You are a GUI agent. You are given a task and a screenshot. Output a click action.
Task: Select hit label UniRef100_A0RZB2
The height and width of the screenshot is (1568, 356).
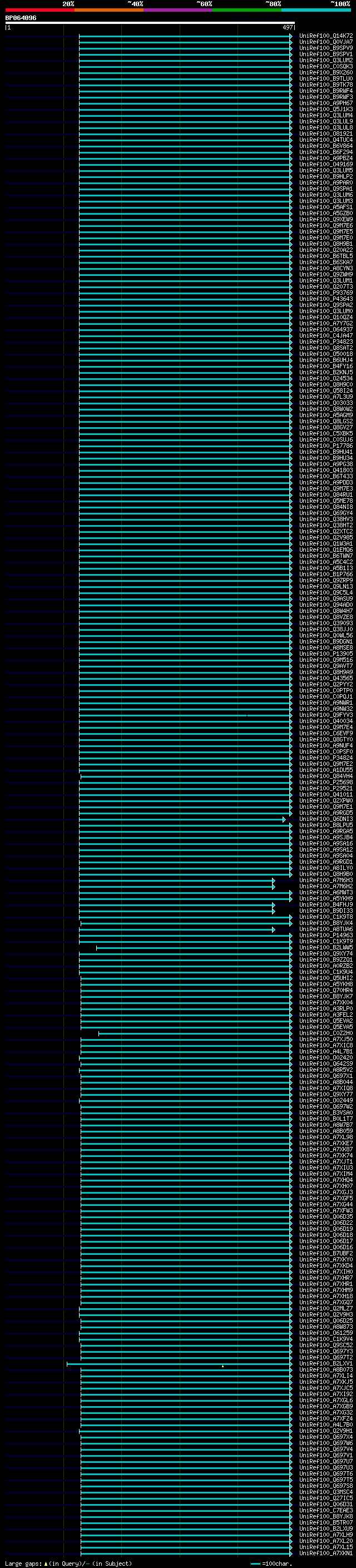click(x=326, y=966)
